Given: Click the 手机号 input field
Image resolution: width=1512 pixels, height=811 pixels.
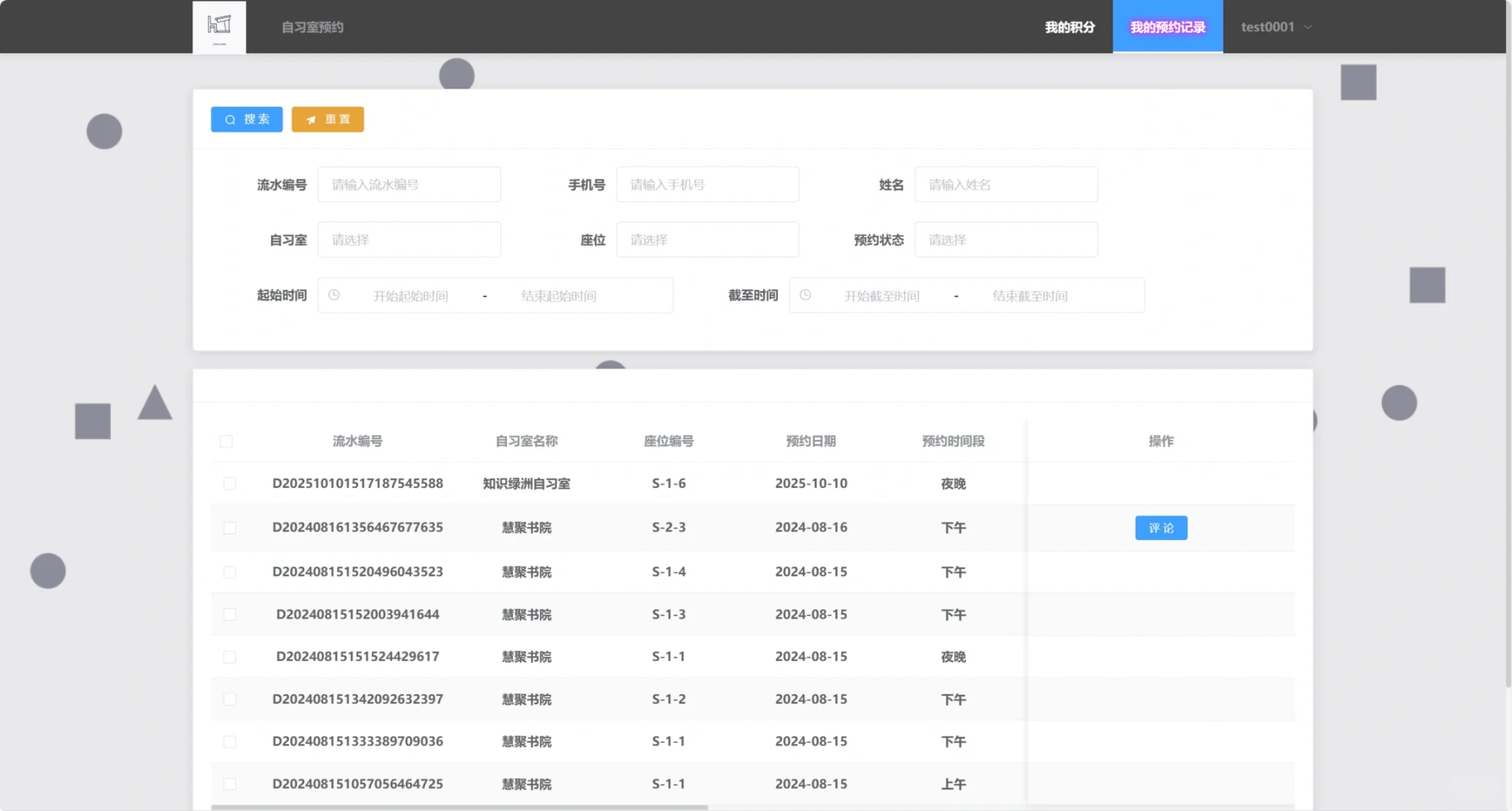Looking at the screenshot, I should pyautogui.click(x=707, y=184).
